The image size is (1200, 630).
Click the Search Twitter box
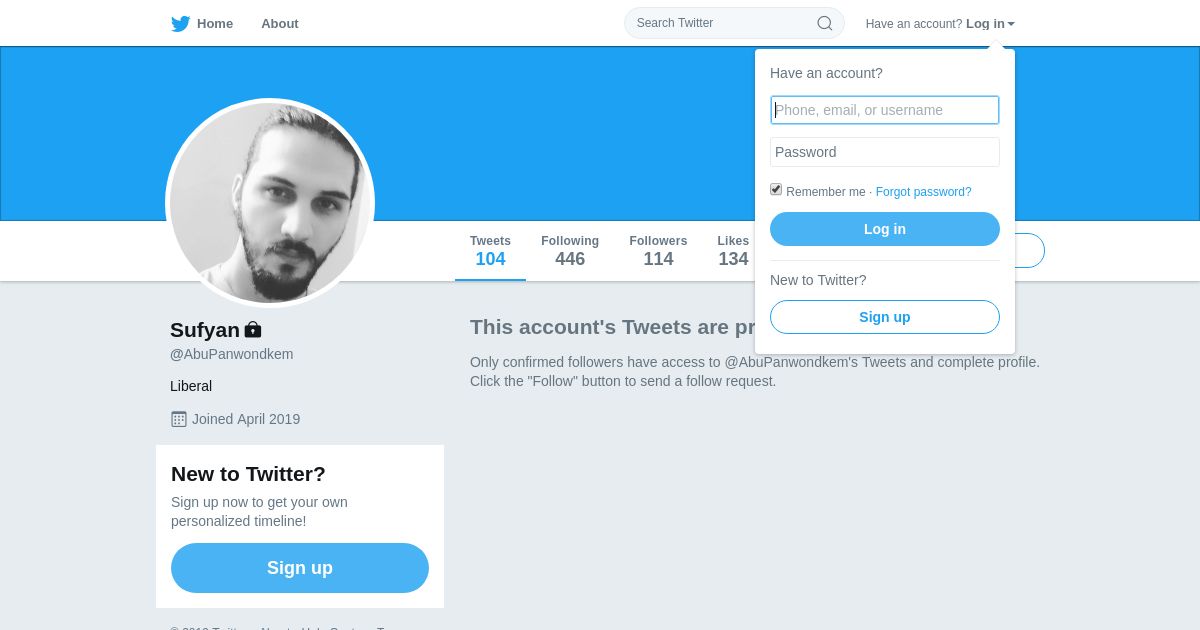(x=720, y=23)
